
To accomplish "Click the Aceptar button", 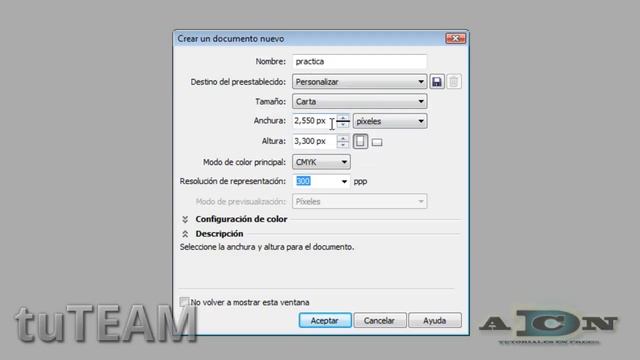I will coord(325,320).
